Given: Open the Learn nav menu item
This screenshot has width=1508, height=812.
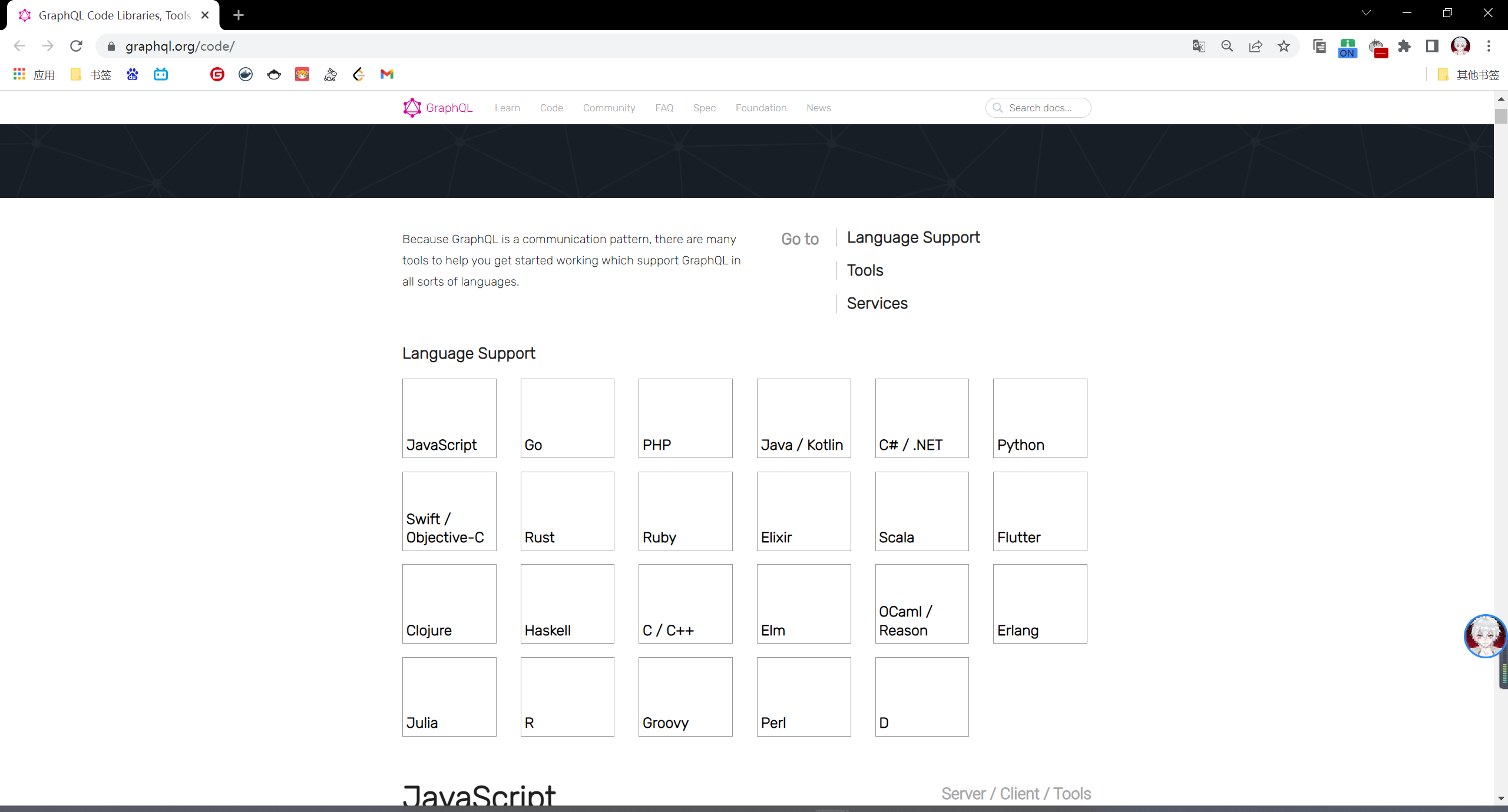Looking at the screenshot, I should click(x=507, y=108).
